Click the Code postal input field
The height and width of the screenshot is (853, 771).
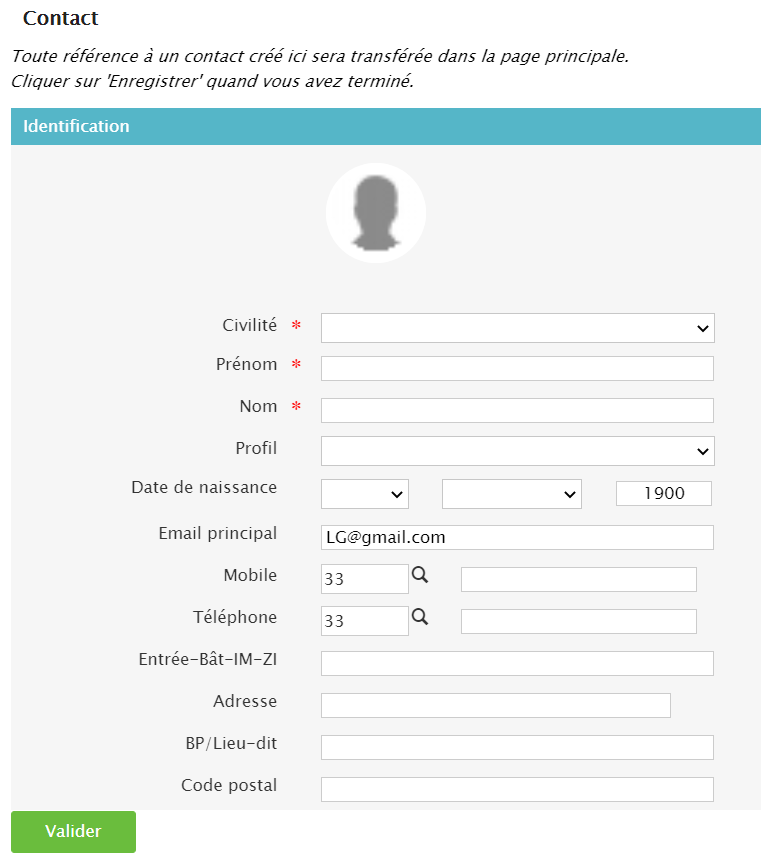tap(517, 789)
